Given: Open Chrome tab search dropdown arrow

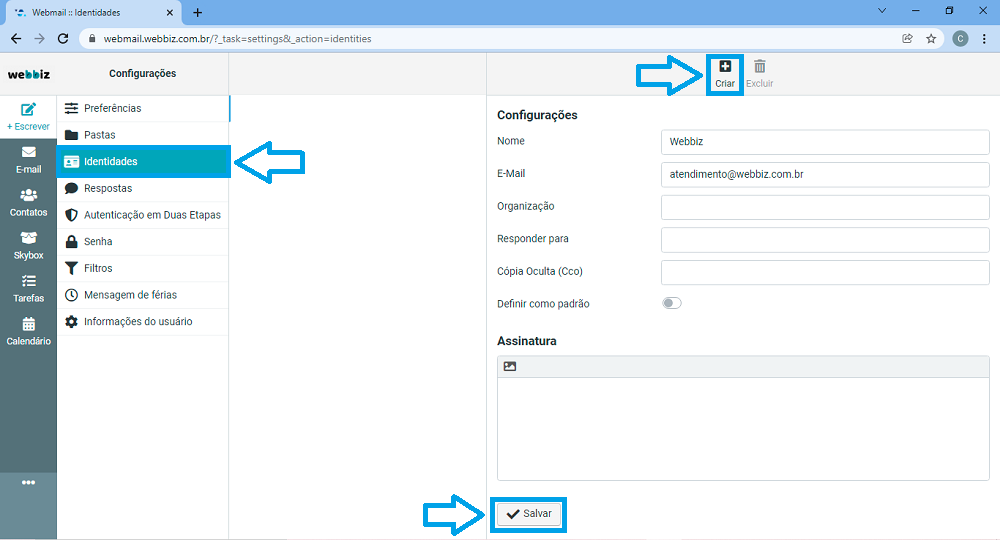Looking at the screenshot, I should [x=883, y=11].
